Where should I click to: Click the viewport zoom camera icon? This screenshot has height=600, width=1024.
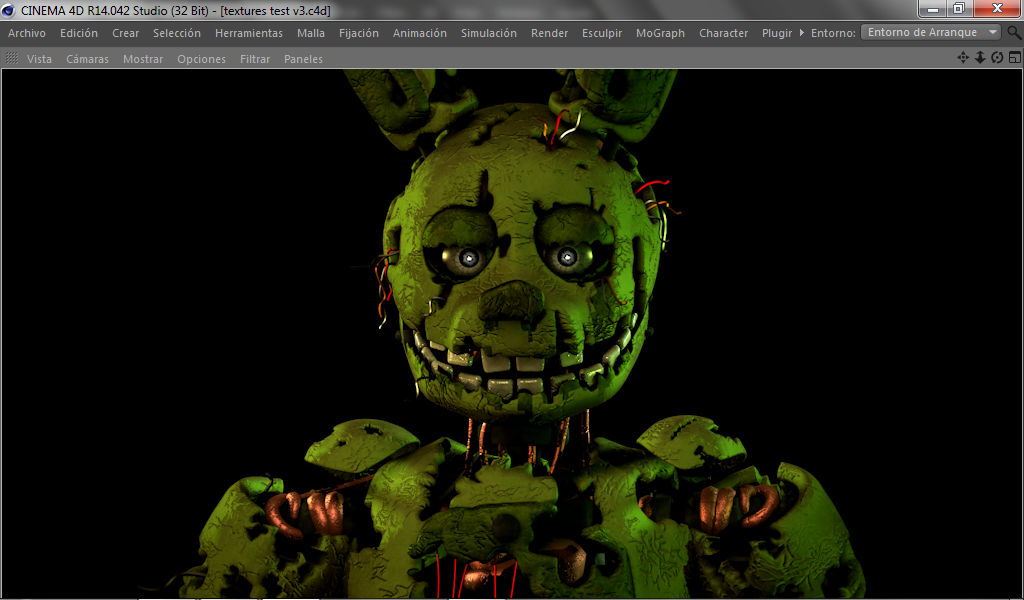coord(980,57)
